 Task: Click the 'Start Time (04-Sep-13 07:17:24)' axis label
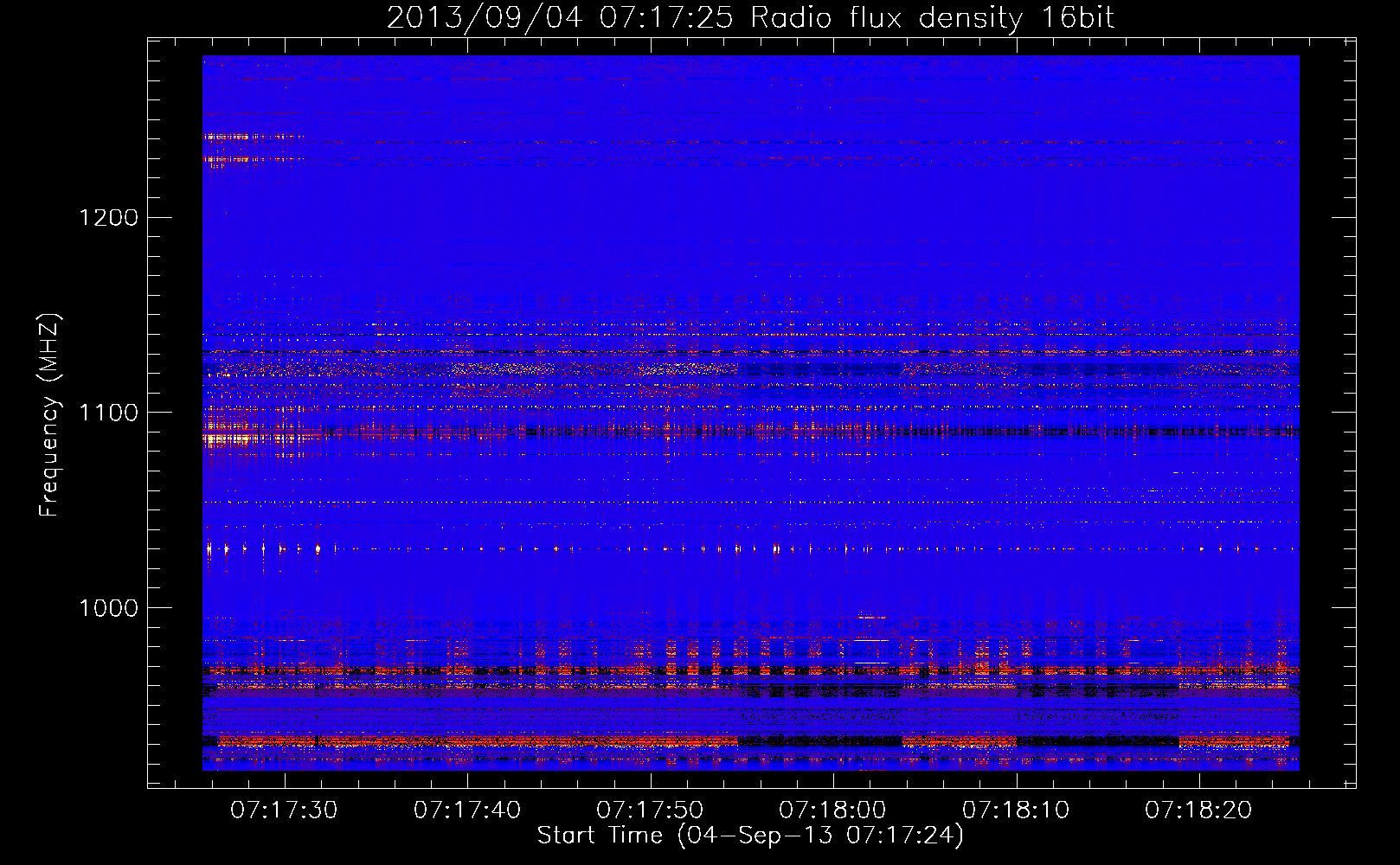(x=750, y=836)
